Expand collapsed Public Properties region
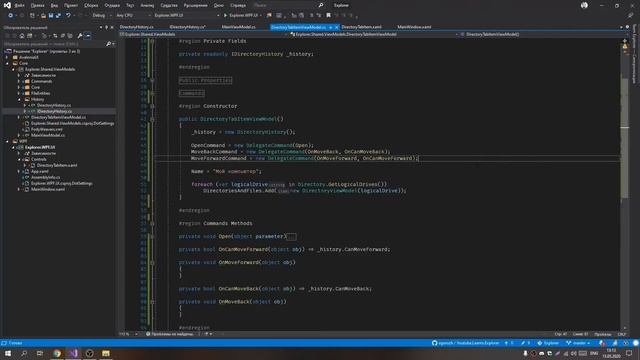Image resolution: width=640 pixels, height=360 pixels. click(205, 80)
